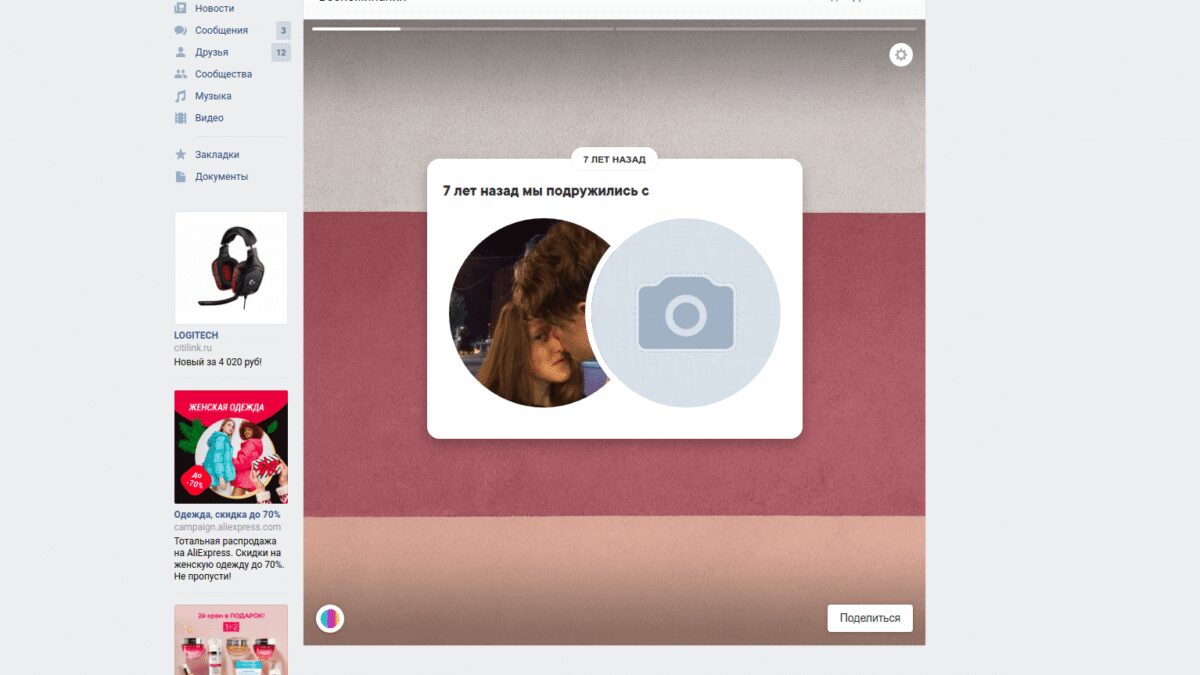
Task: Open story settings with the gear icon
Action: [901, 55]
